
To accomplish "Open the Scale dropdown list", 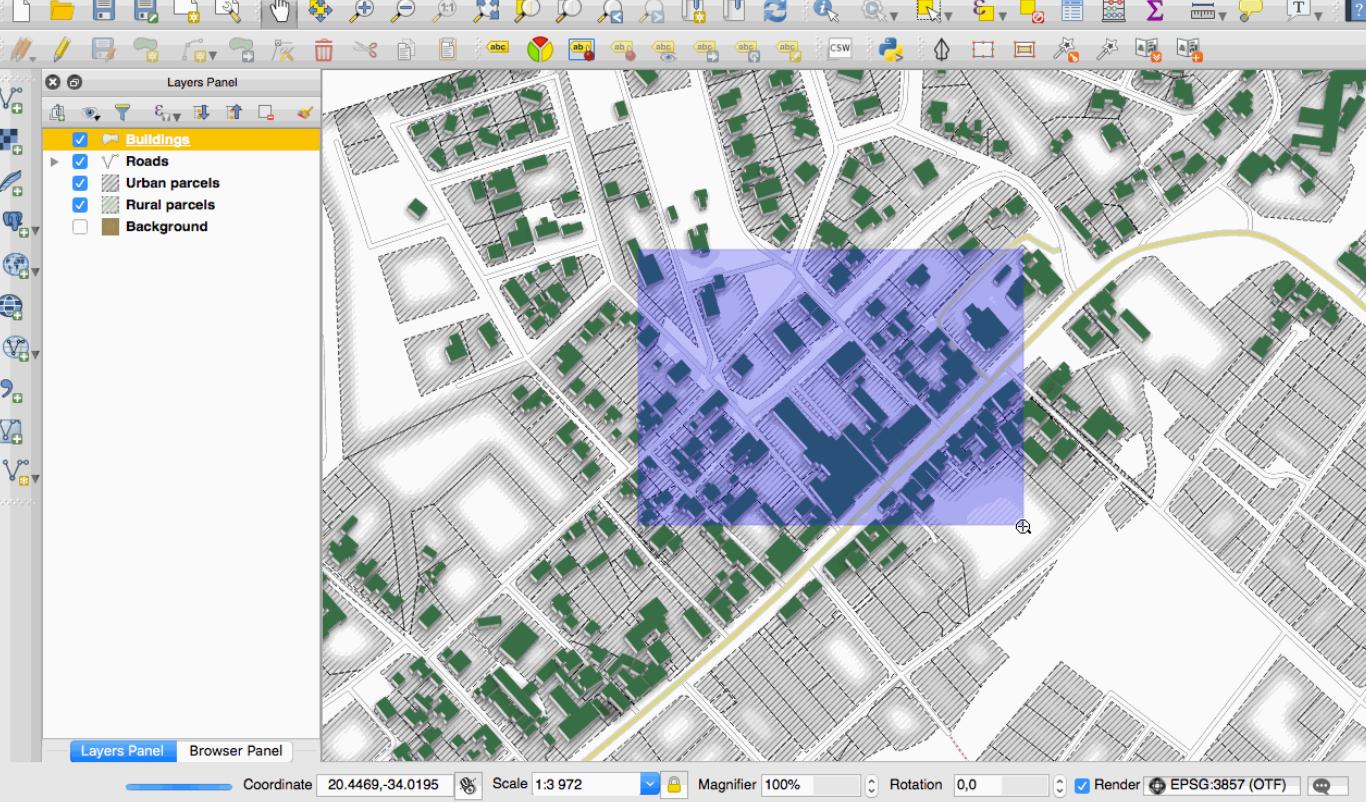I will tap(650, 785).
